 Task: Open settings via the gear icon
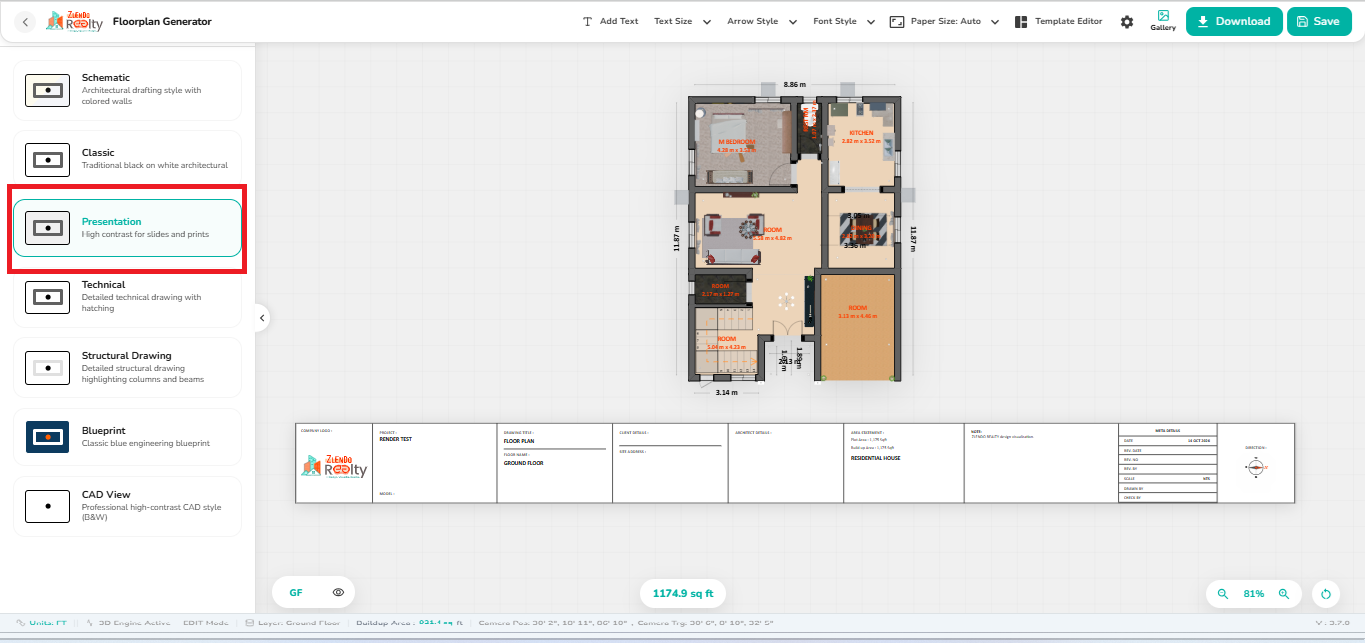click(1127, 22)
